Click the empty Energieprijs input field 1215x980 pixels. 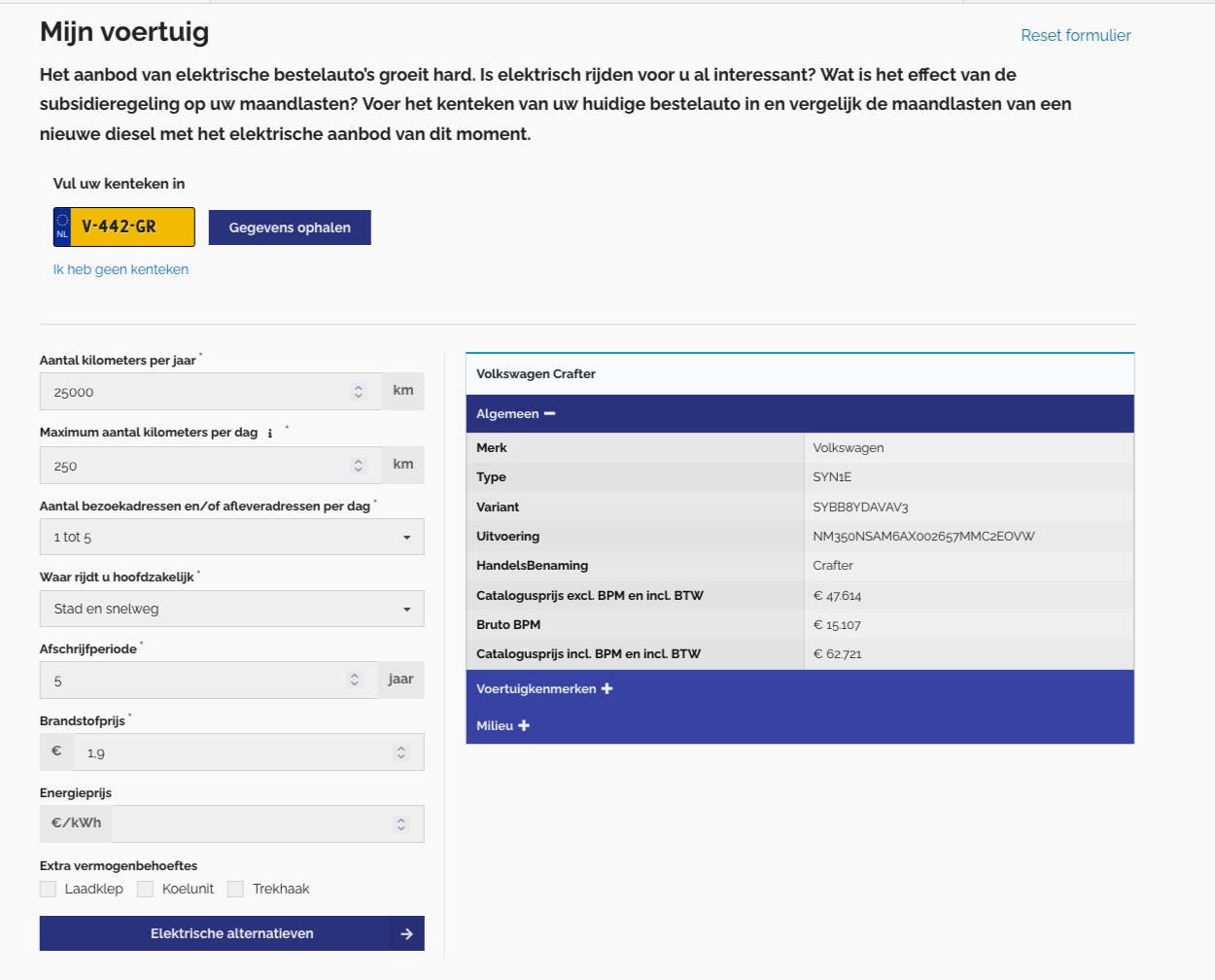[x=268, y=823]
